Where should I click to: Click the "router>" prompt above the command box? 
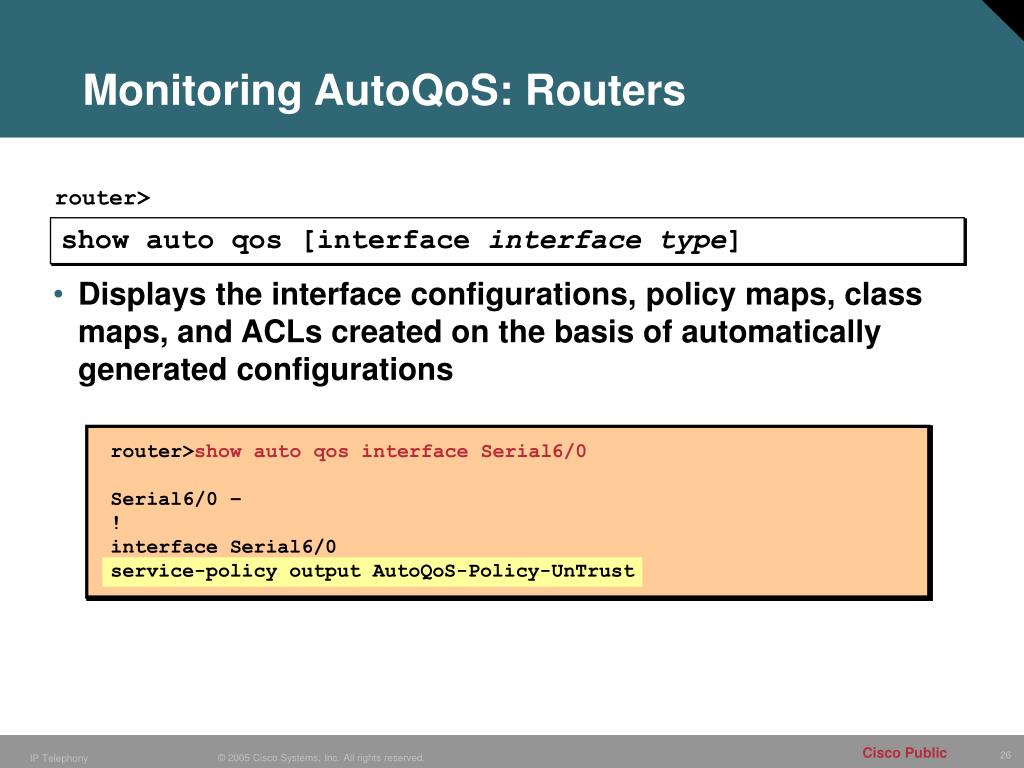103,198
